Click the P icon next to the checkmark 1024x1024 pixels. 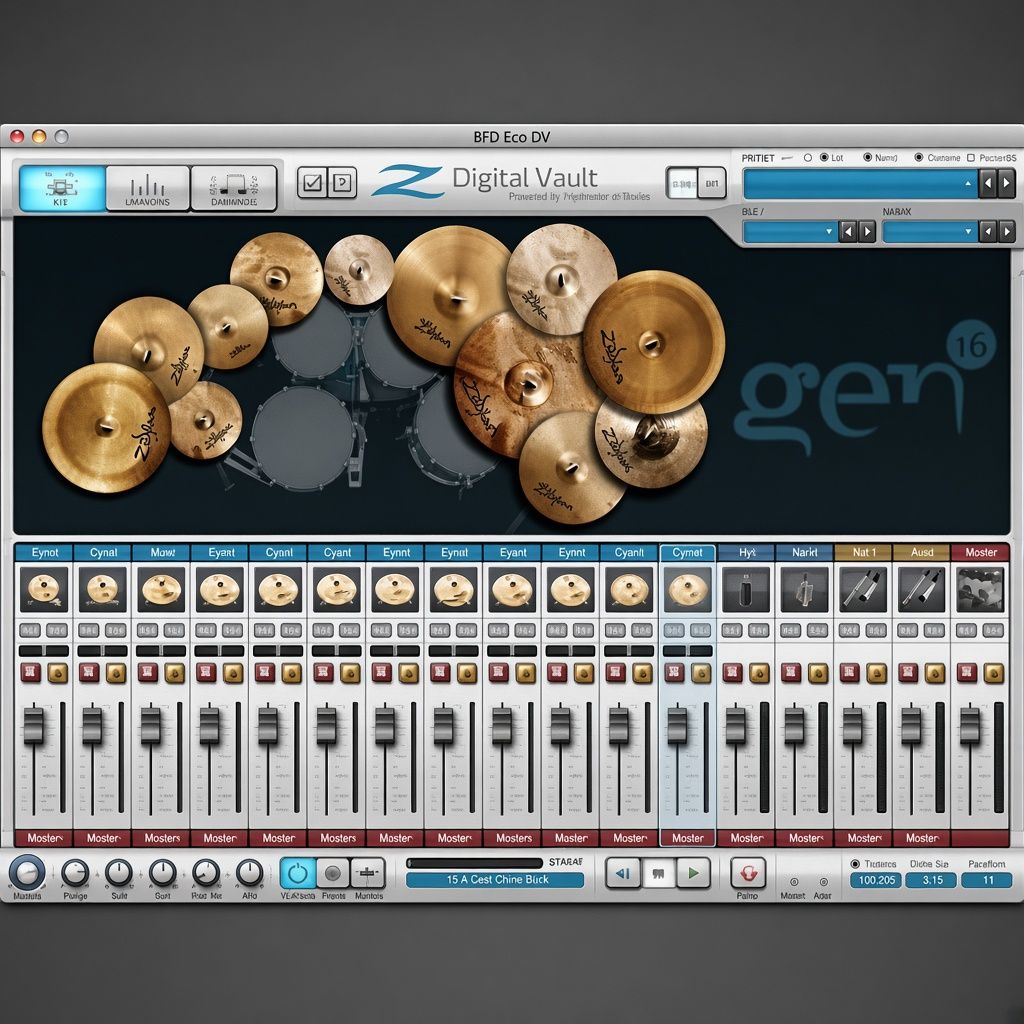tap(342, 182)
